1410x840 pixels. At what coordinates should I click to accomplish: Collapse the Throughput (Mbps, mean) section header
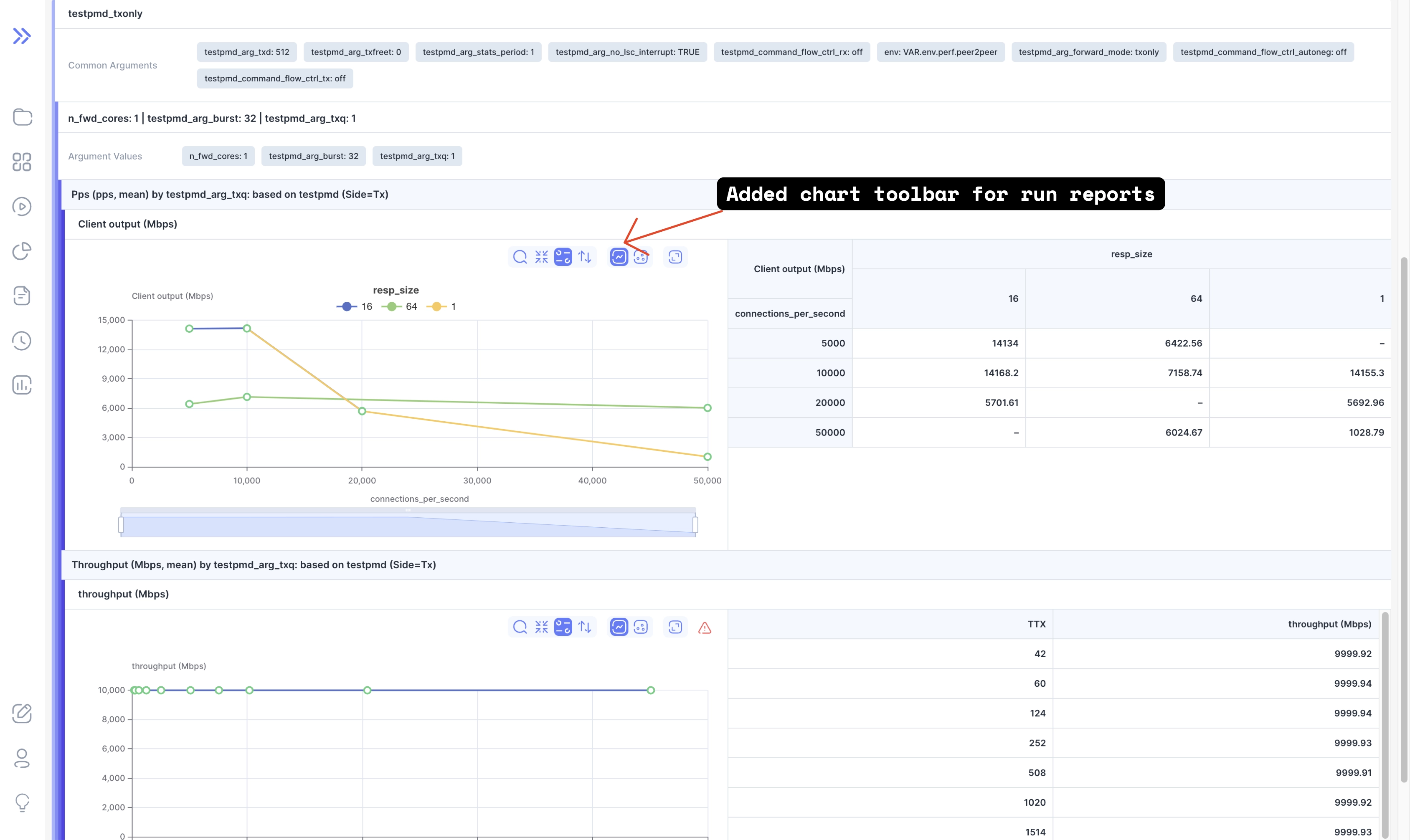tap(253, 564)
